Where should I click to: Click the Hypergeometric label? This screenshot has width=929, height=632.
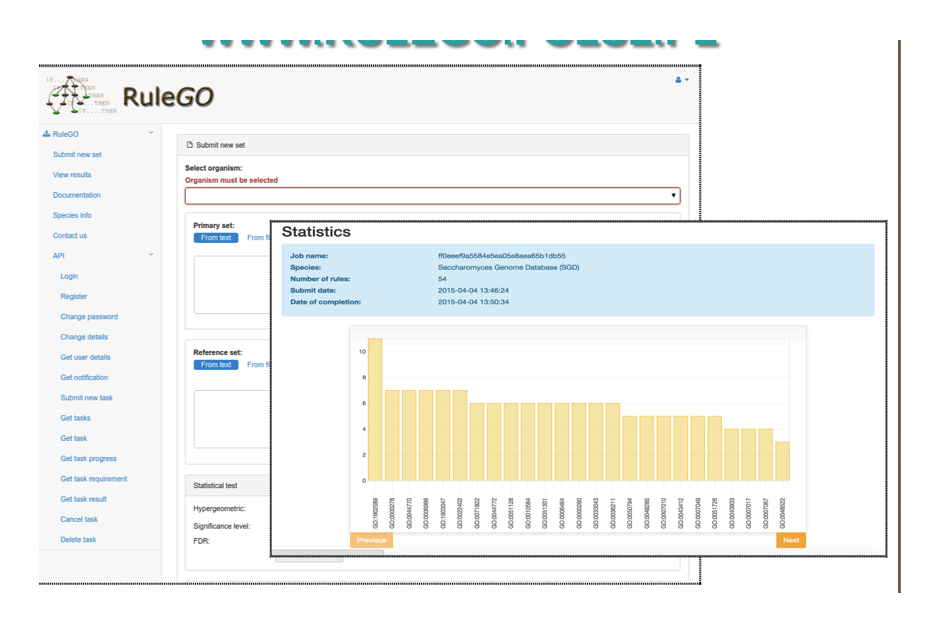coord(219,509)
